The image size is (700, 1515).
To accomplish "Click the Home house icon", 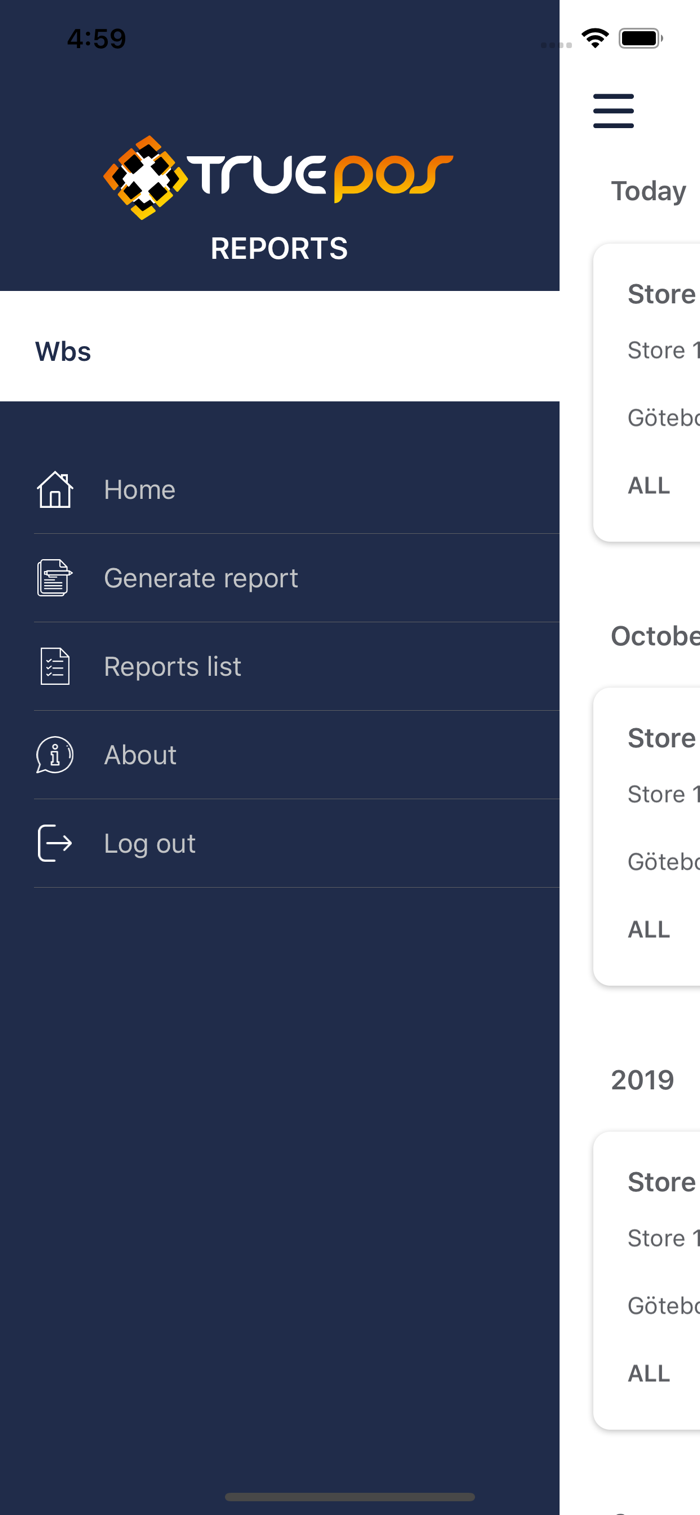I will pos(55,490).
